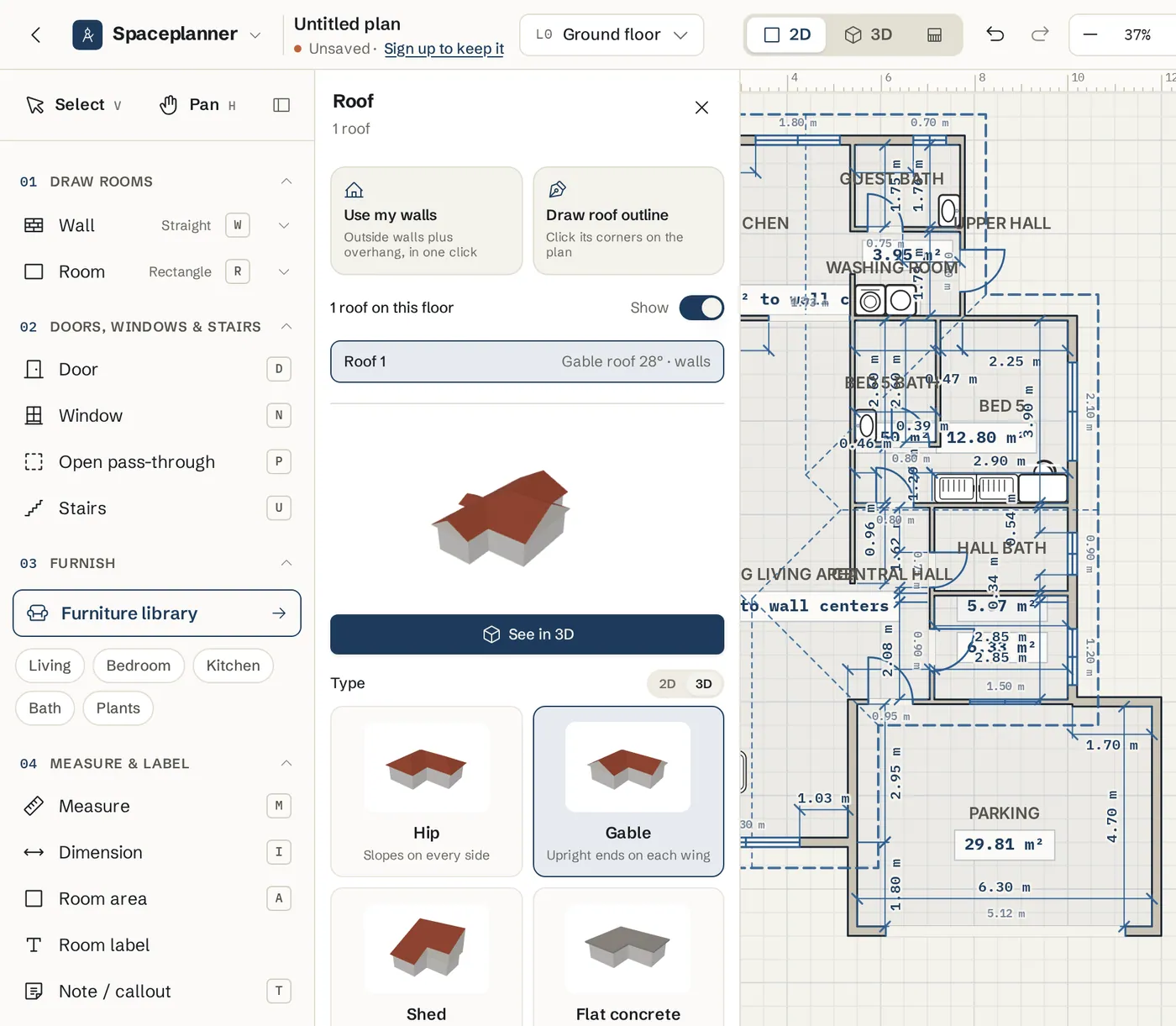Click the See in 3D button
This screenshot has width=1176, height=1026.
click(527, 634)
